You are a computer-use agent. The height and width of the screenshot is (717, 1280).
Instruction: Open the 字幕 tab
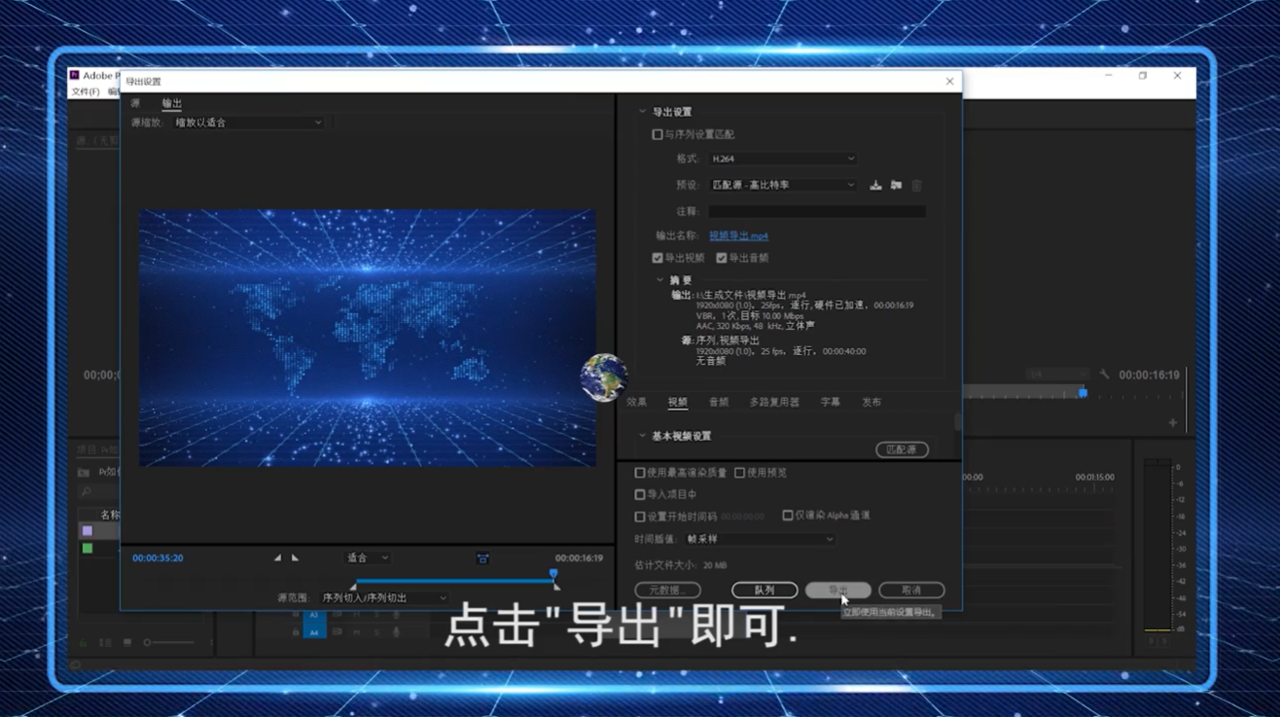click(x=831, y=402)
